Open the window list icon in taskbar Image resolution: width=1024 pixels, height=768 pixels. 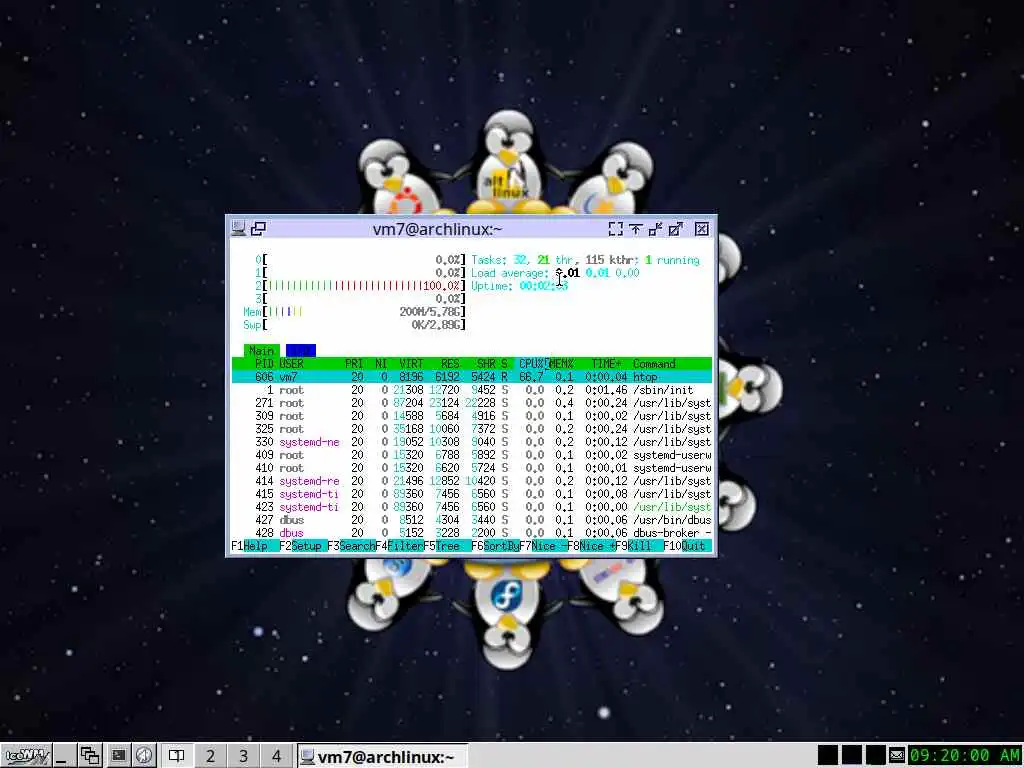89,756
